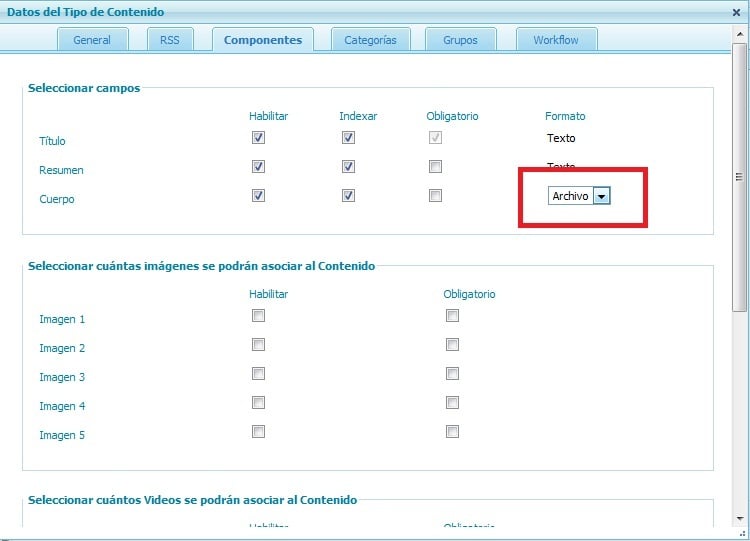Close the Datos del Tipo de Contenido dialog

click(737, 12)
